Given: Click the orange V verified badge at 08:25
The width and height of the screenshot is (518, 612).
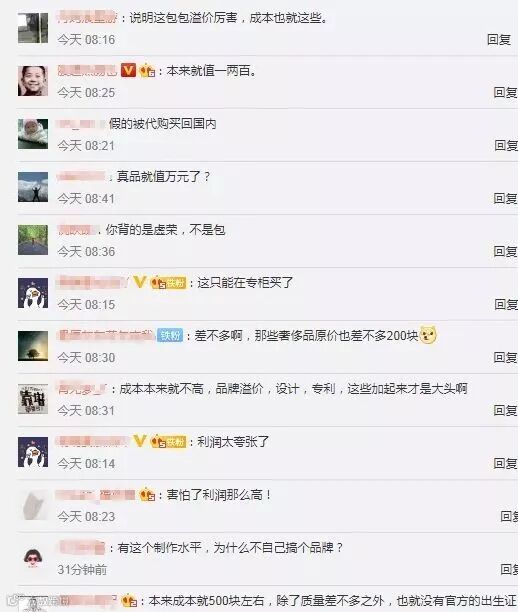Looking at the screenshot, I should [x=128, y=71].
